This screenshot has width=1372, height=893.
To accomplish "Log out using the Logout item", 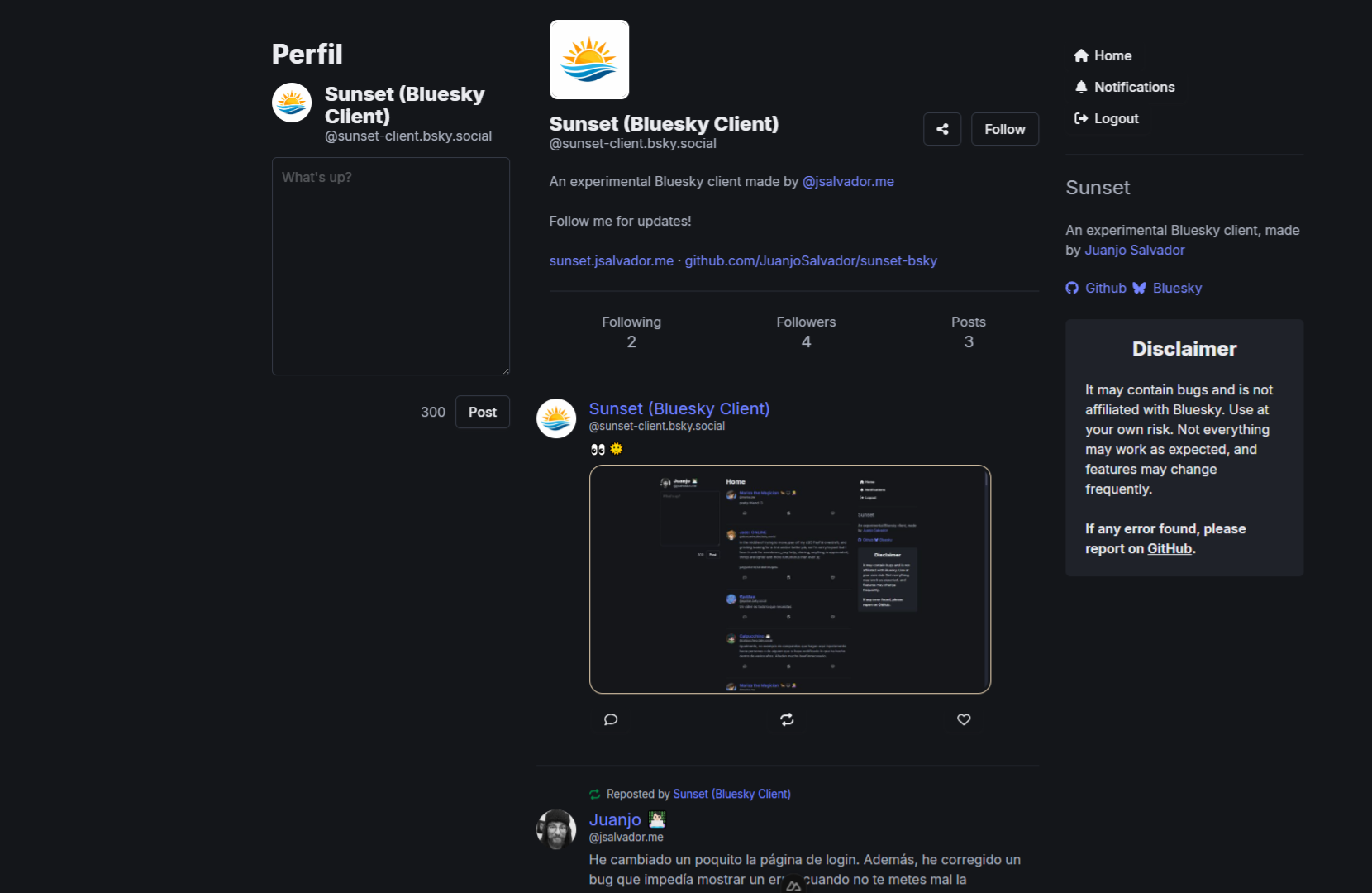I will point(1107,118).
